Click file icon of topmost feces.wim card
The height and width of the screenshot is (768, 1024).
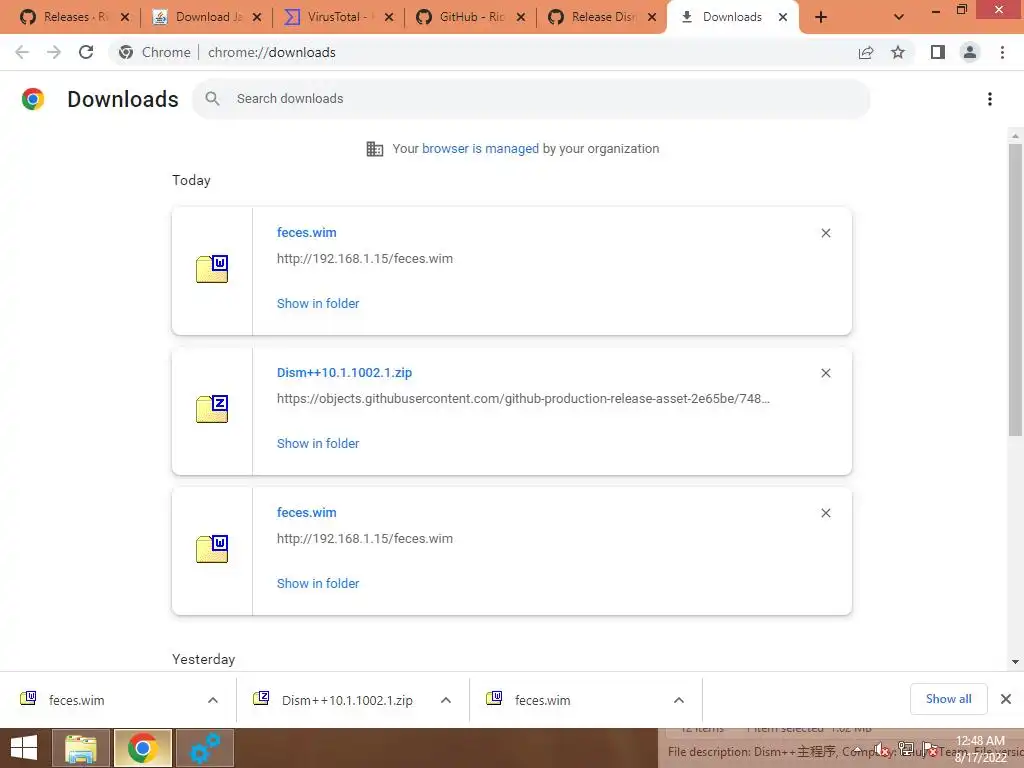tap(212, 269)
